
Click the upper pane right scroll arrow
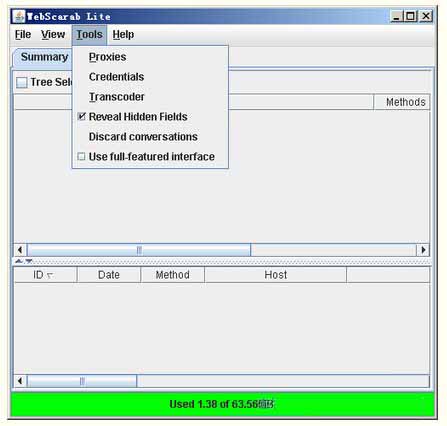point(423,250)
